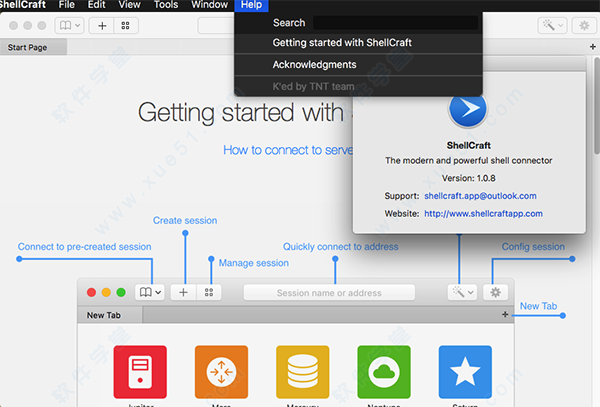600x407 pixels.
Task: Click the Create session label
Action: (185, 220)
